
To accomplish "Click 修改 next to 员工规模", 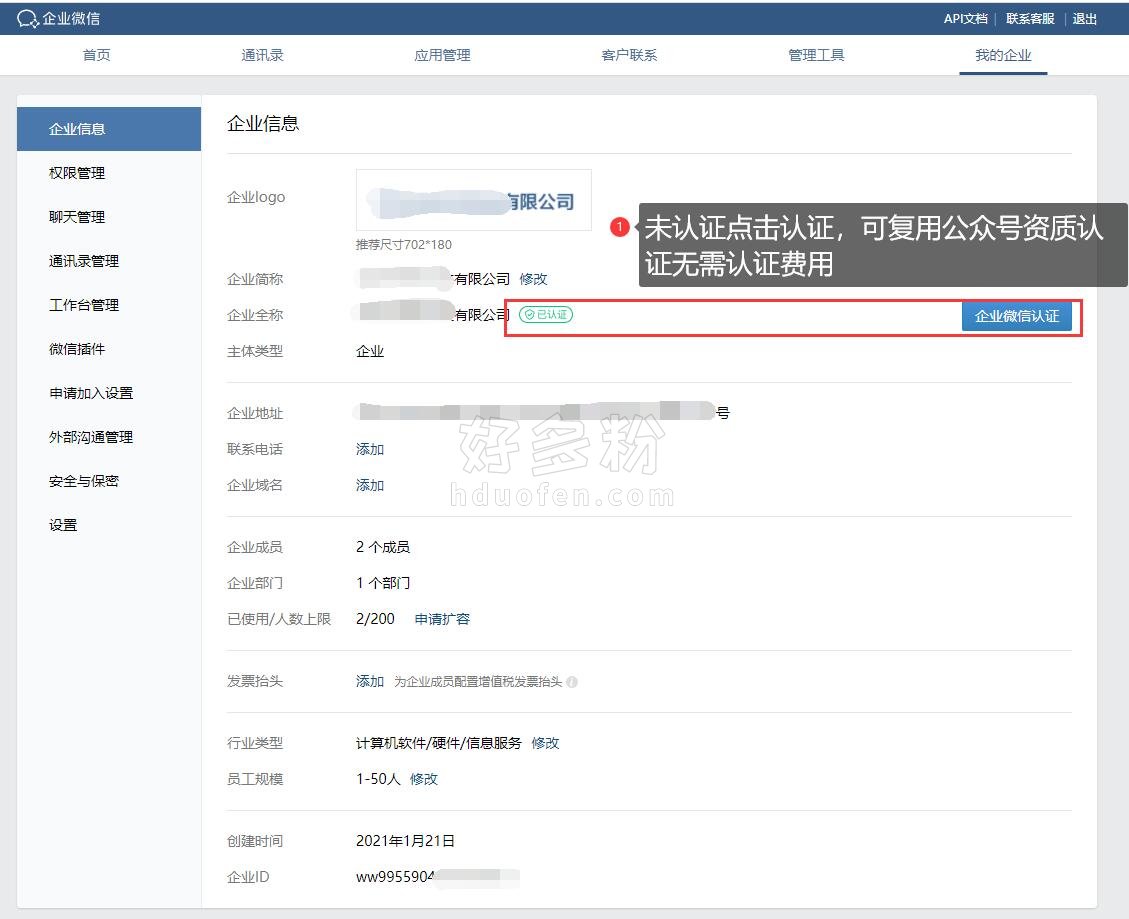I will click(x=423, y=779).
